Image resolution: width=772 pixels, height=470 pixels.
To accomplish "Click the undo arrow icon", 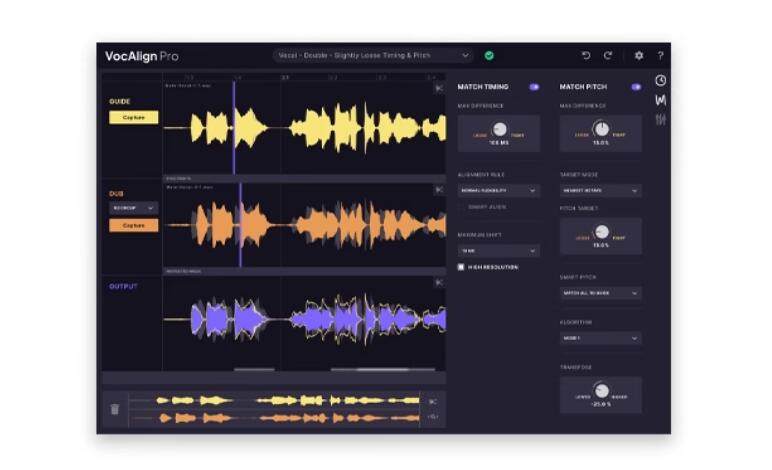I will [x=586, y=55].
